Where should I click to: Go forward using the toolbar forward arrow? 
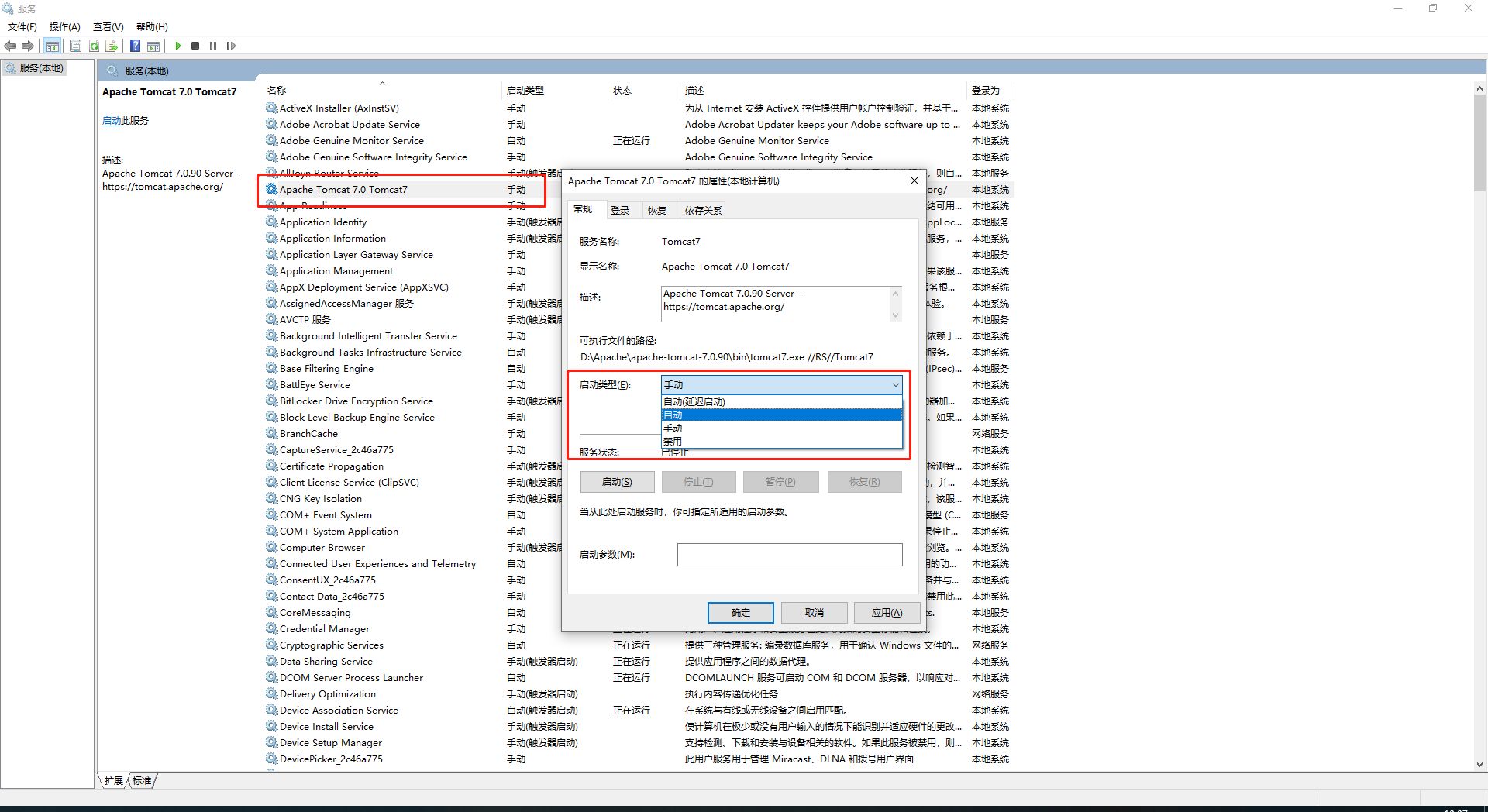[x=28, y=46]
